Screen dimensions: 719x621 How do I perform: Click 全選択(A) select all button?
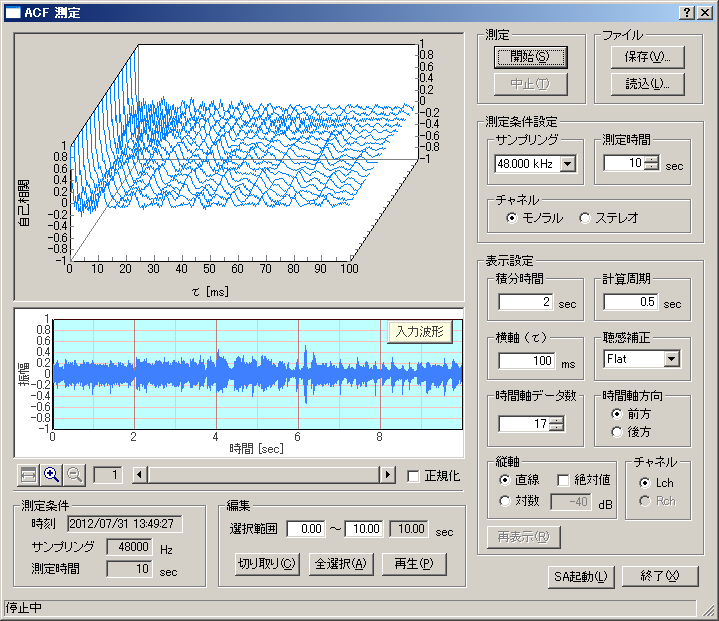341,564
